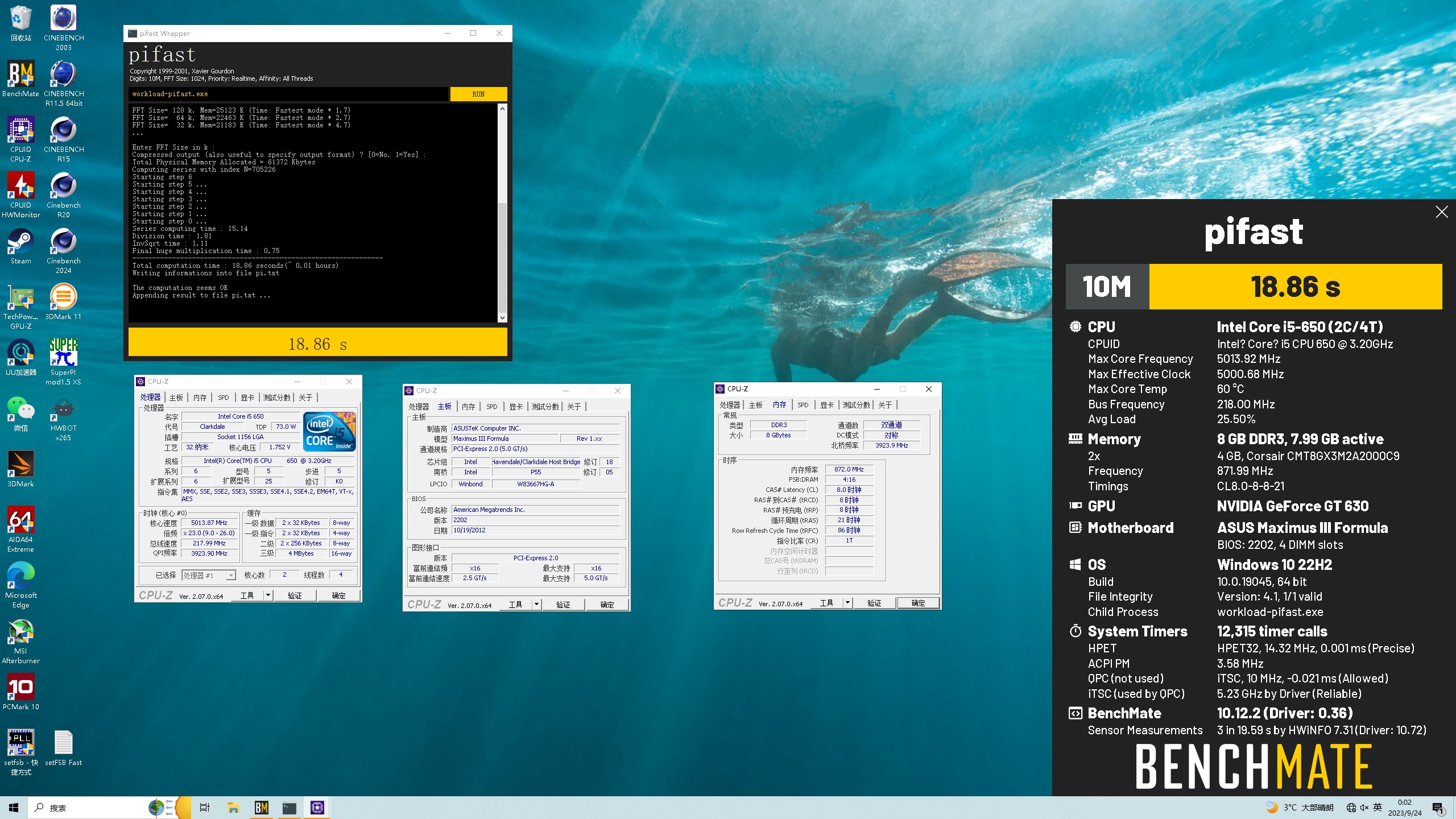Click 工具 button in mainboard CPU-Z window
Viewport: 1456px width, 819px height.
click(x=516, y=605)
